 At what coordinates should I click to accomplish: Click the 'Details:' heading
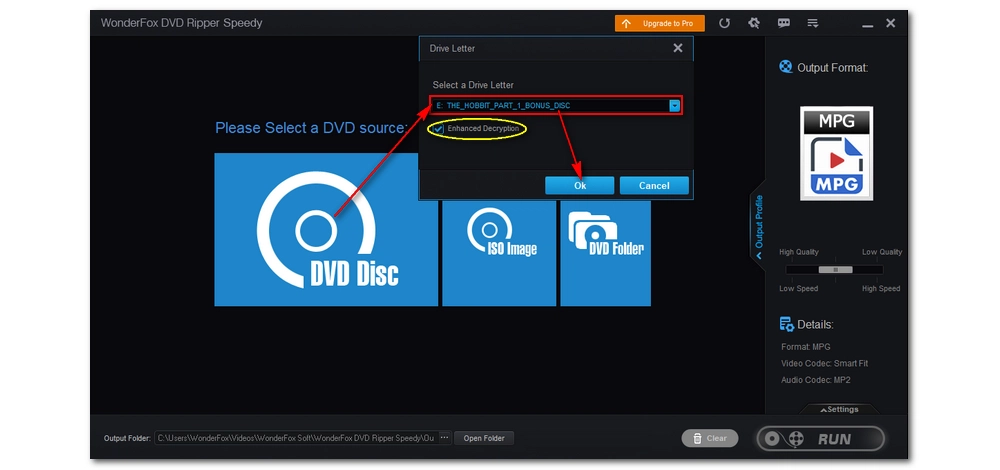(815, 325)
